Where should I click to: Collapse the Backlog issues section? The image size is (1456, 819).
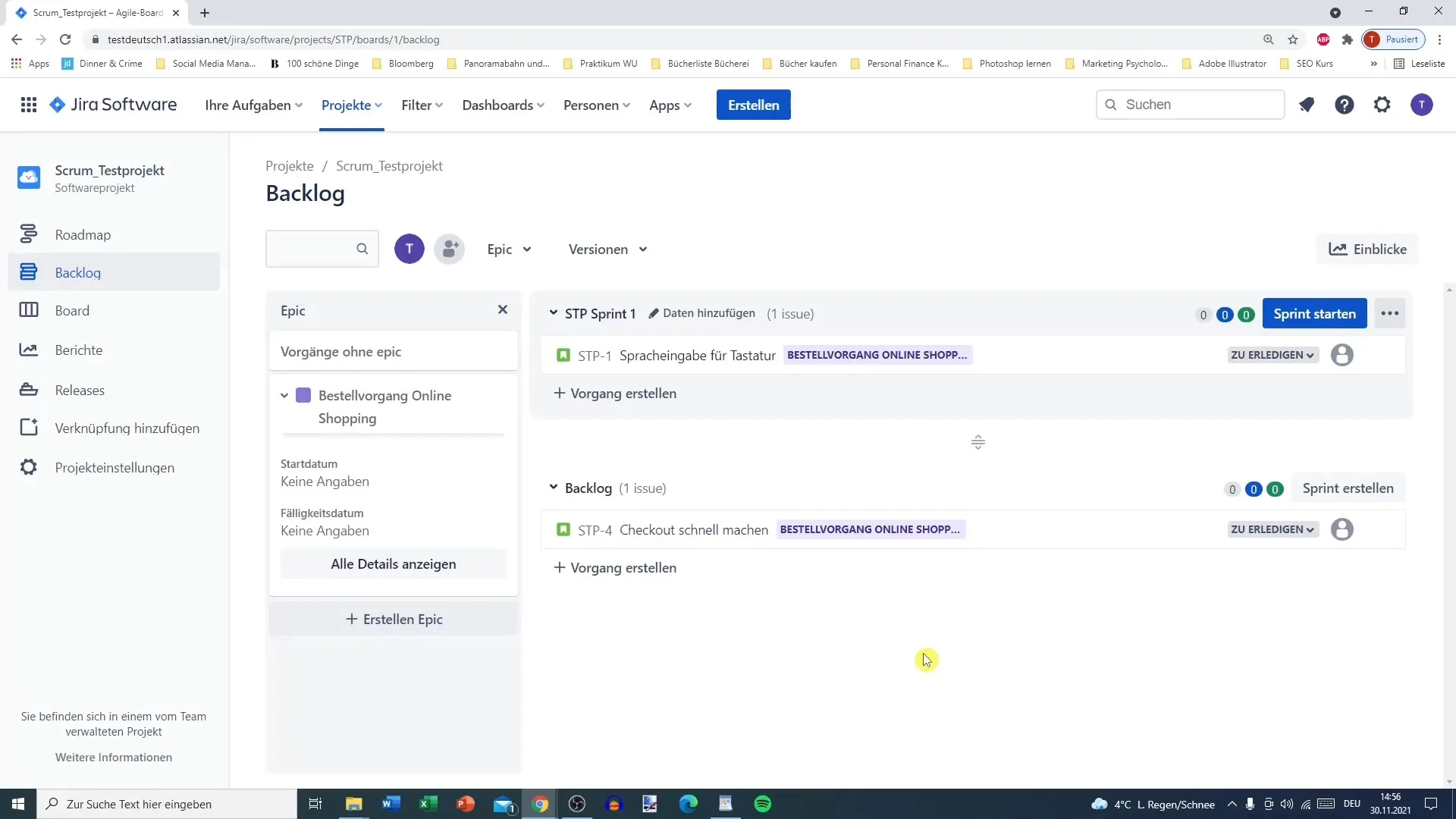click(554, 487)
